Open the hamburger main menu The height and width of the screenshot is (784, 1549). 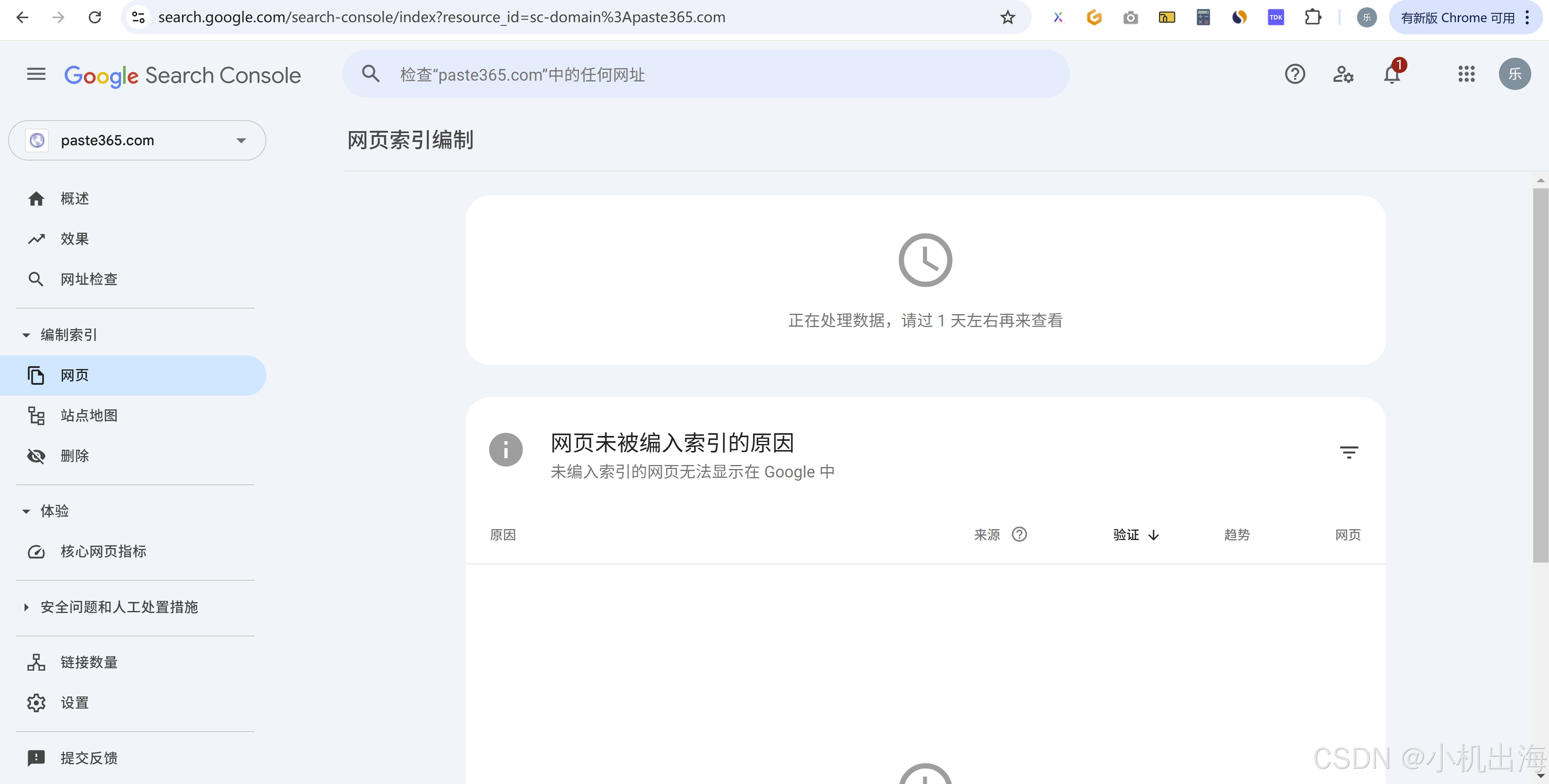(36, 75)
